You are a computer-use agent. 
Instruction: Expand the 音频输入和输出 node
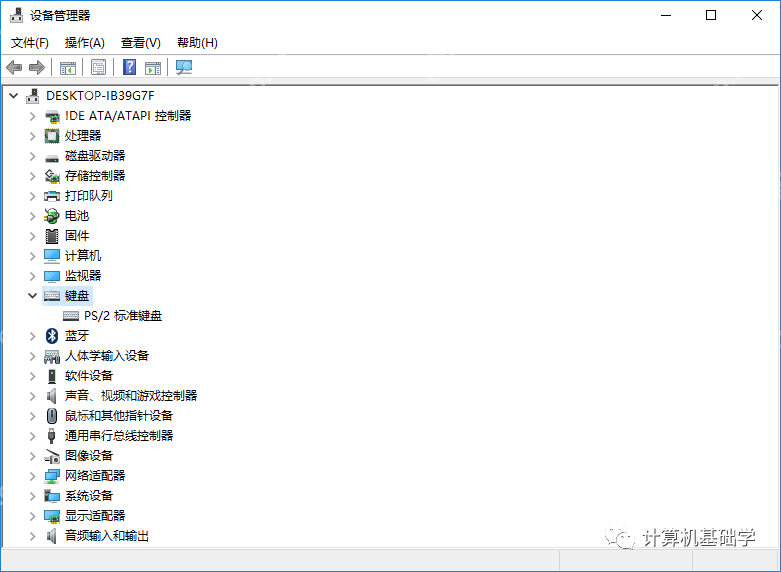pos(33,536)
